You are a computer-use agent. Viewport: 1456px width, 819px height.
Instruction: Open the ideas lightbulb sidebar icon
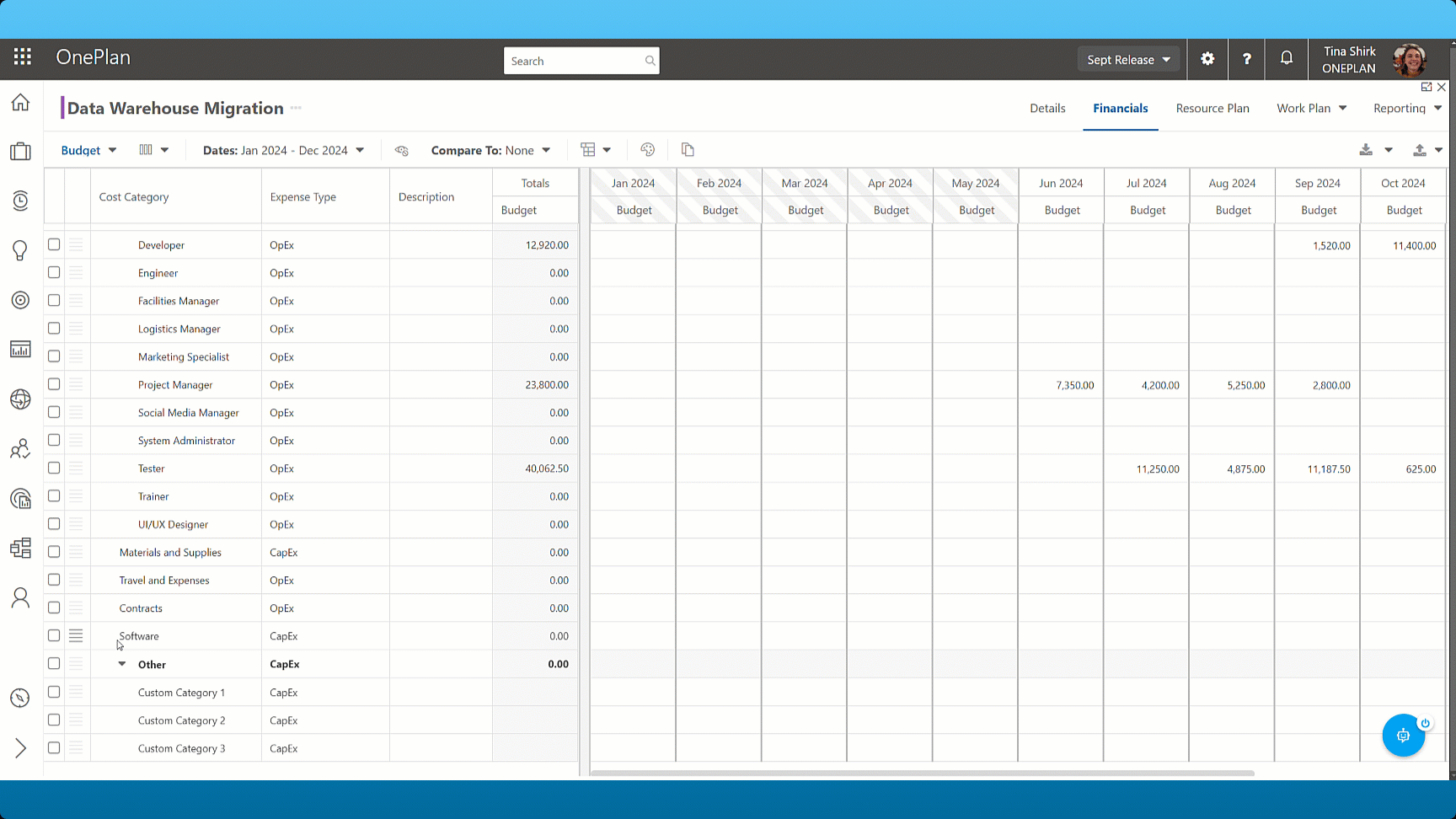[x=20, y=250]
